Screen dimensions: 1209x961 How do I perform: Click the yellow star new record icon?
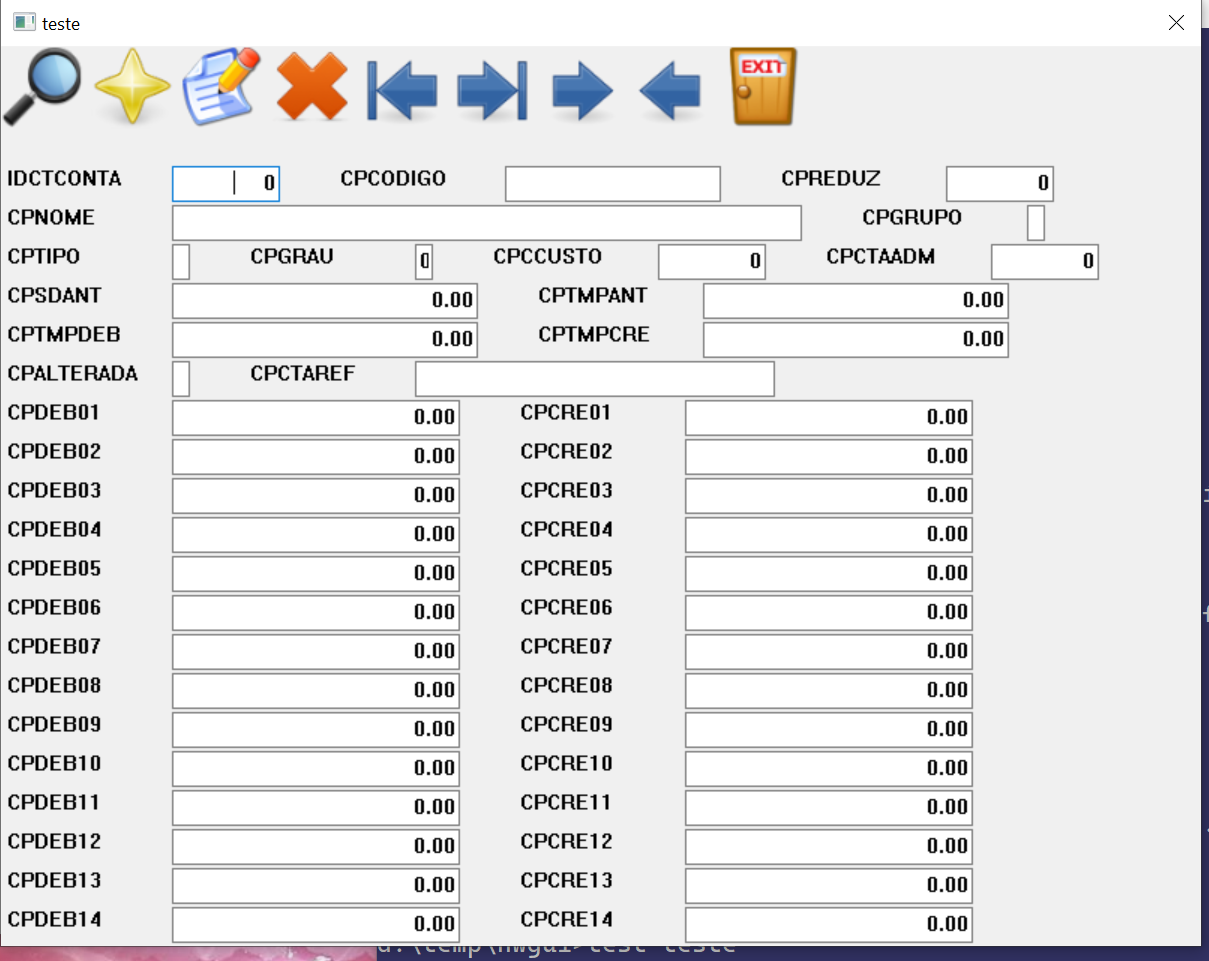pos(132,87)
